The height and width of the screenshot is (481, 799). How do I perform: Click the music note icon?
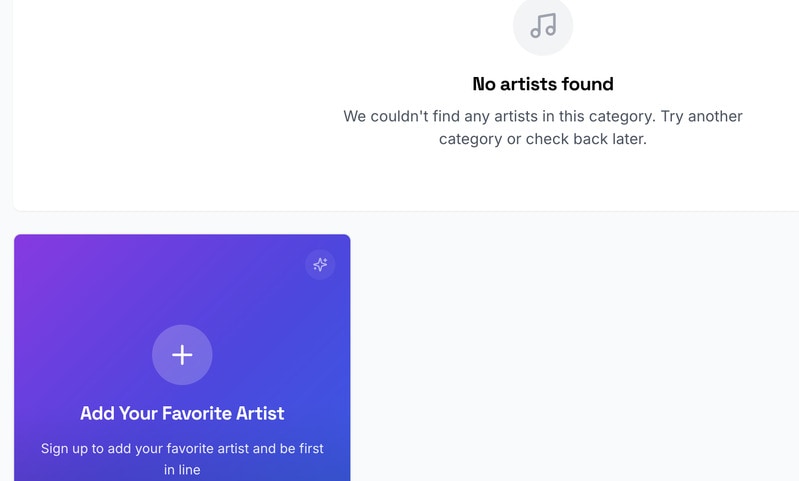543,25
